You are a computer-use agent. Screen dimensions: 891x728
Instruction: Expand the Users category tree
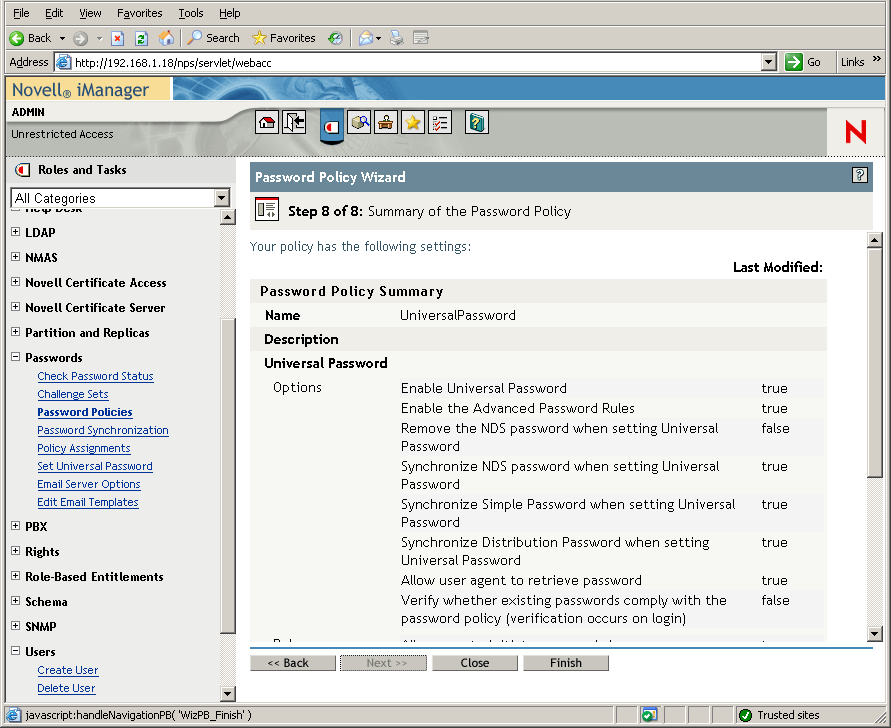click(x=14, y=651)
